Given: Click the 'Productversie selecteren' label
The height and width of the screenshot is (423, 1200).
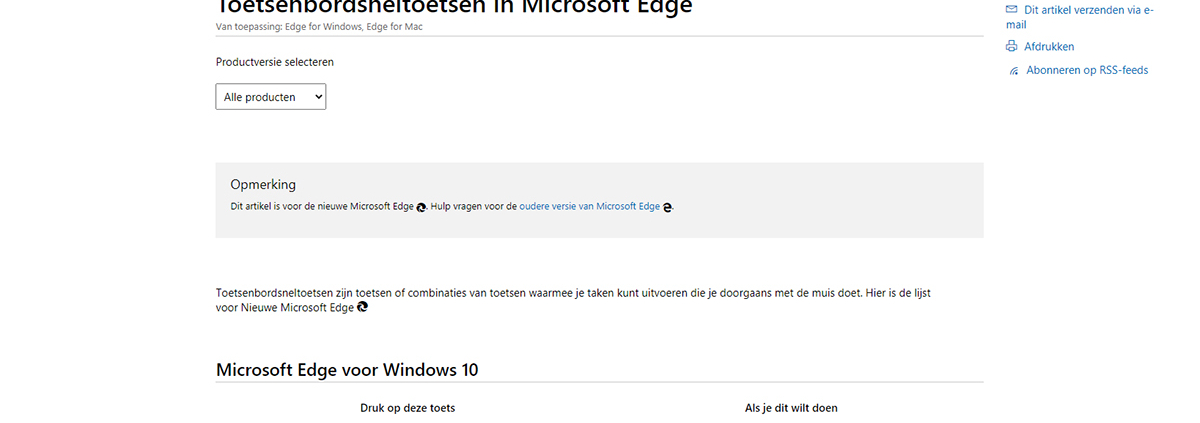Looking at the screenshot, I should coord(275,62).
